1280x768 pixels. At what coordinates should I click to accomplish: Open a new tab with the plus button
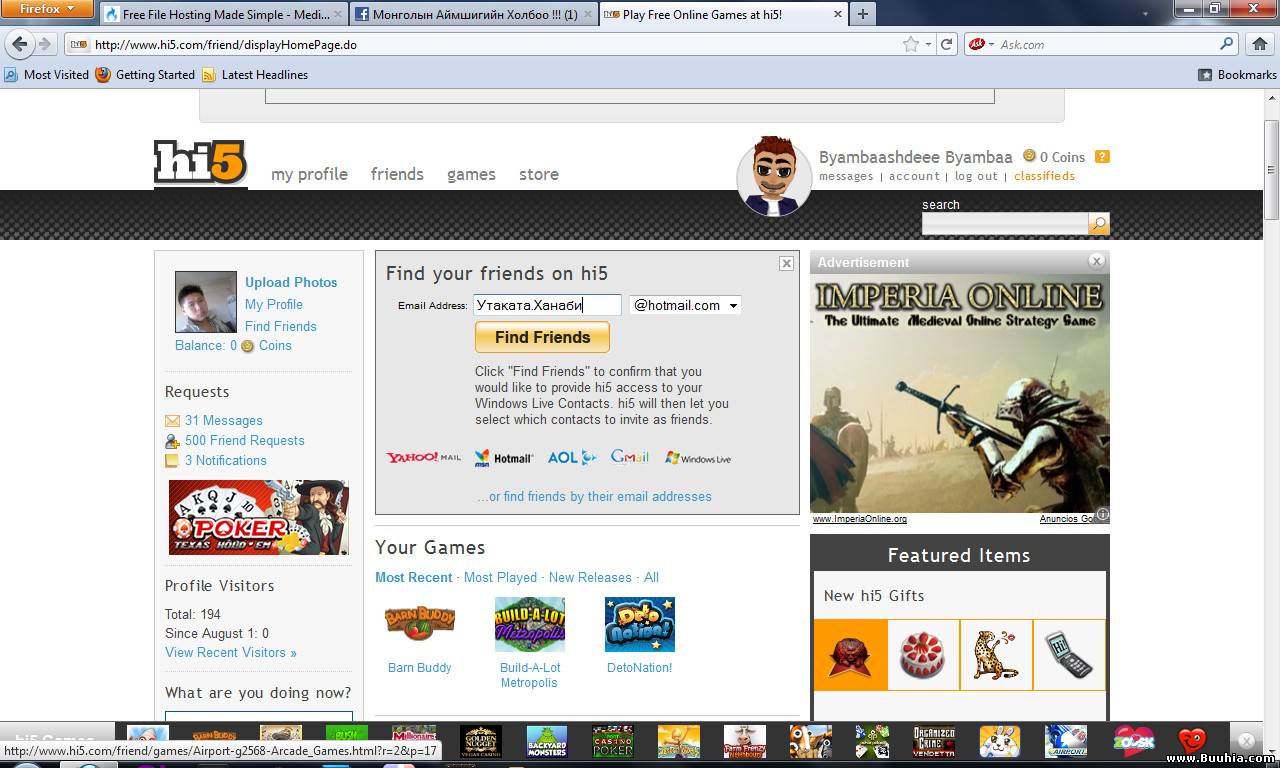click(862, 14)
